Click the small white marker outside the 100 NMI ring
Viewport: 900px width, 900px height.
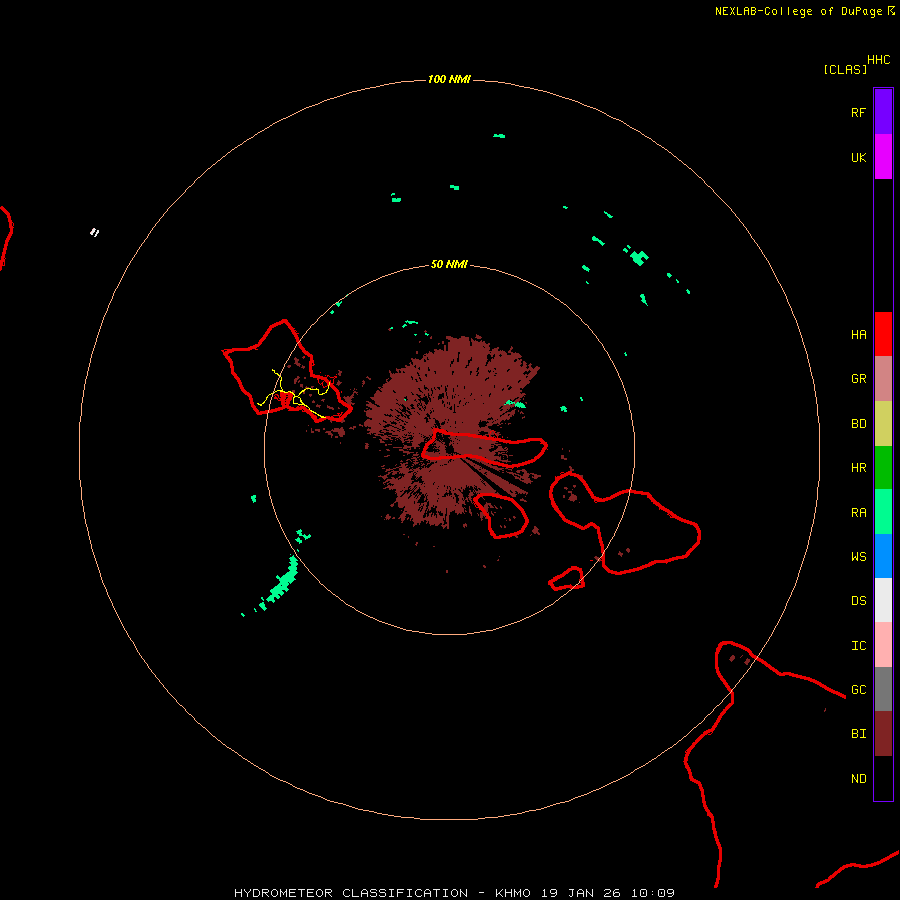(x=95, y=232)
